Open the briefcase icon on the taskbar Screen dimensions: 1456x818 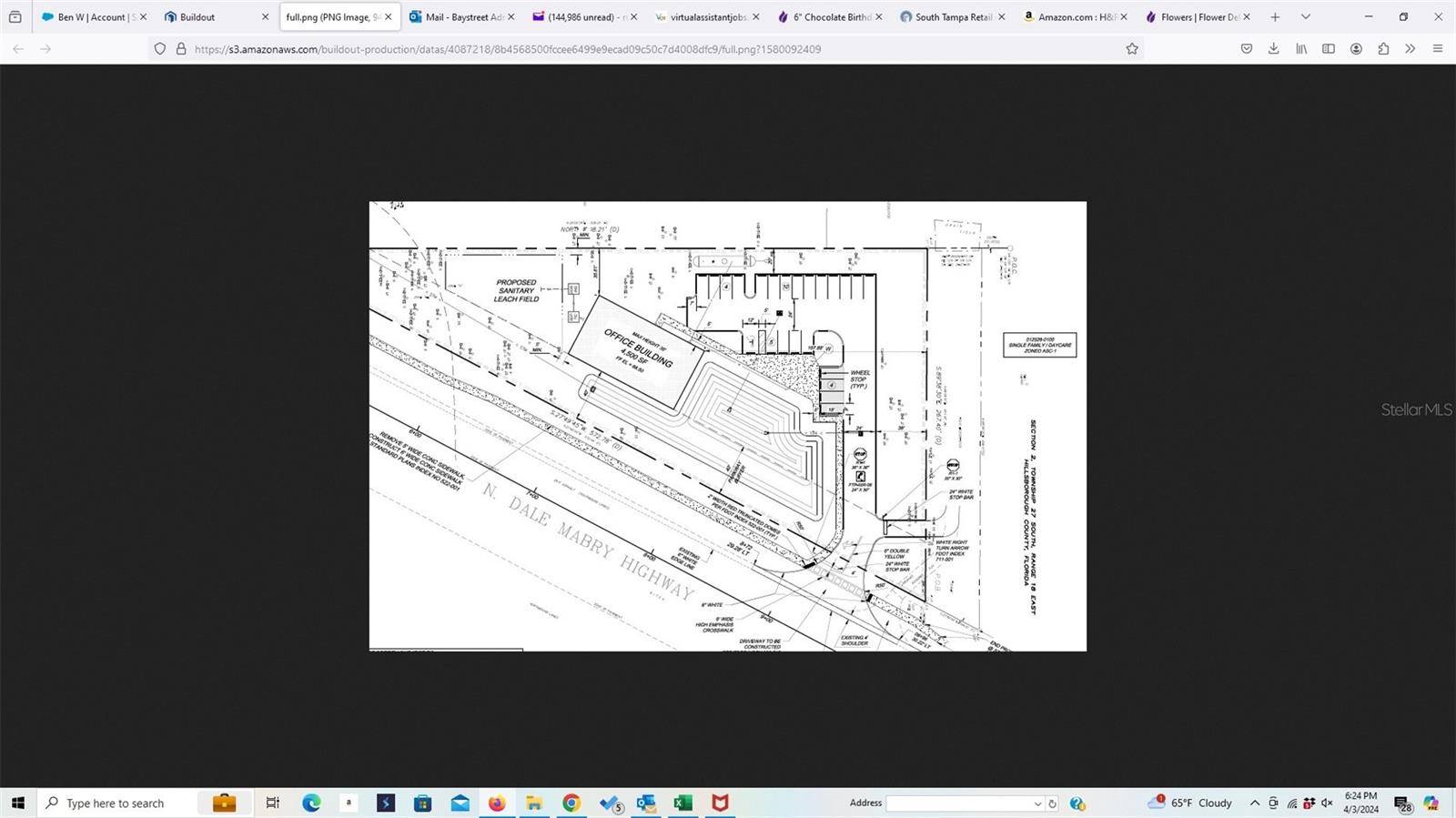(x=224, y=803)
